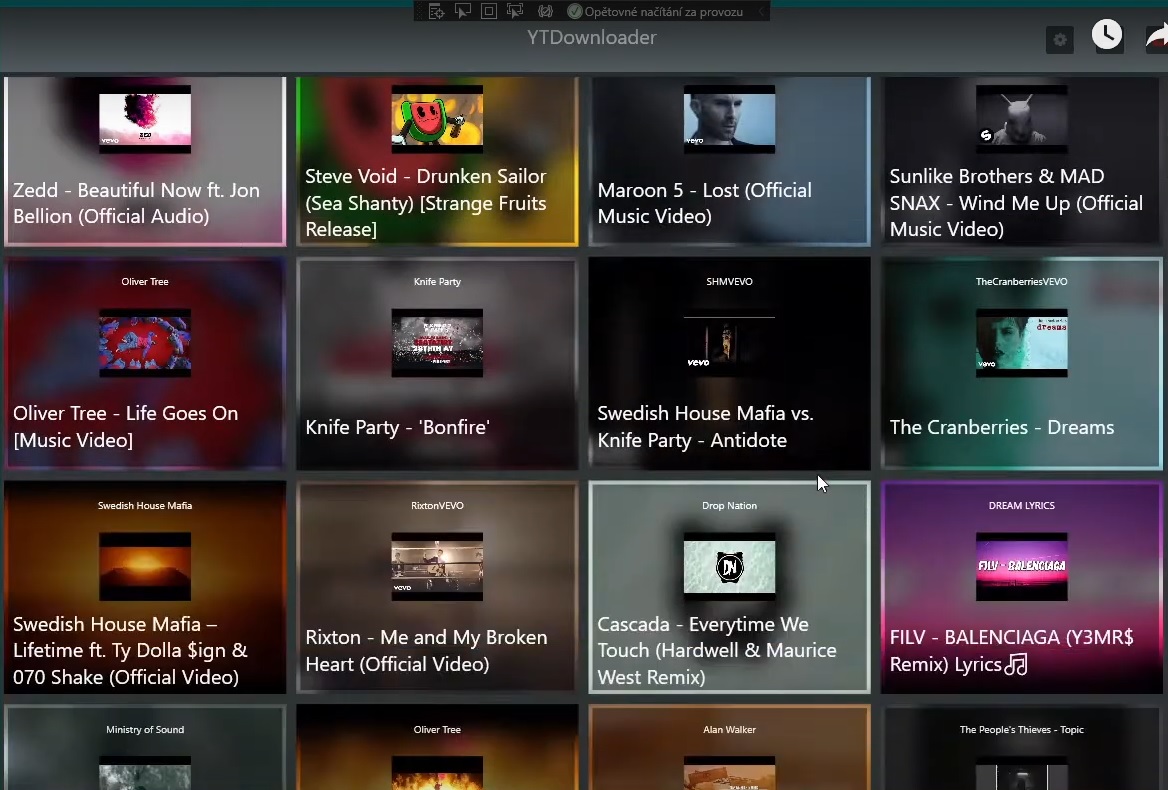Image resolution: width=1168 pixels, height=790 pixels.
Task: Open live visual tree debug icon
Action: [436, 12]
